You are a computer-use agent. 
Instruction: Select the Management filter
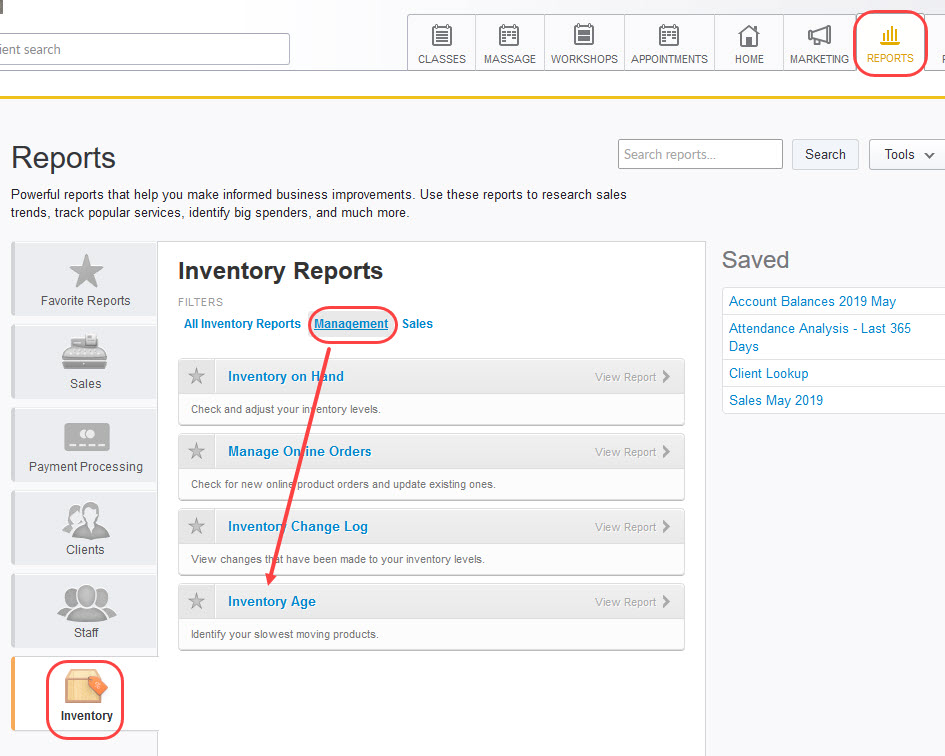click(x=351, y=324)
